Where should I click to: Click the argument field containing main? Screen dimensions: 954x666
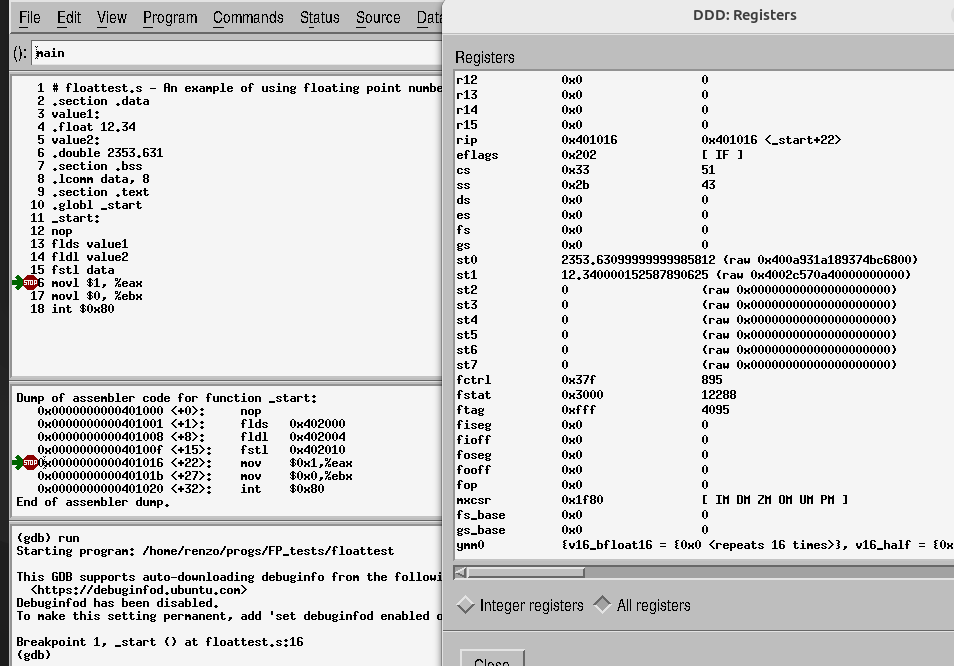237,53
